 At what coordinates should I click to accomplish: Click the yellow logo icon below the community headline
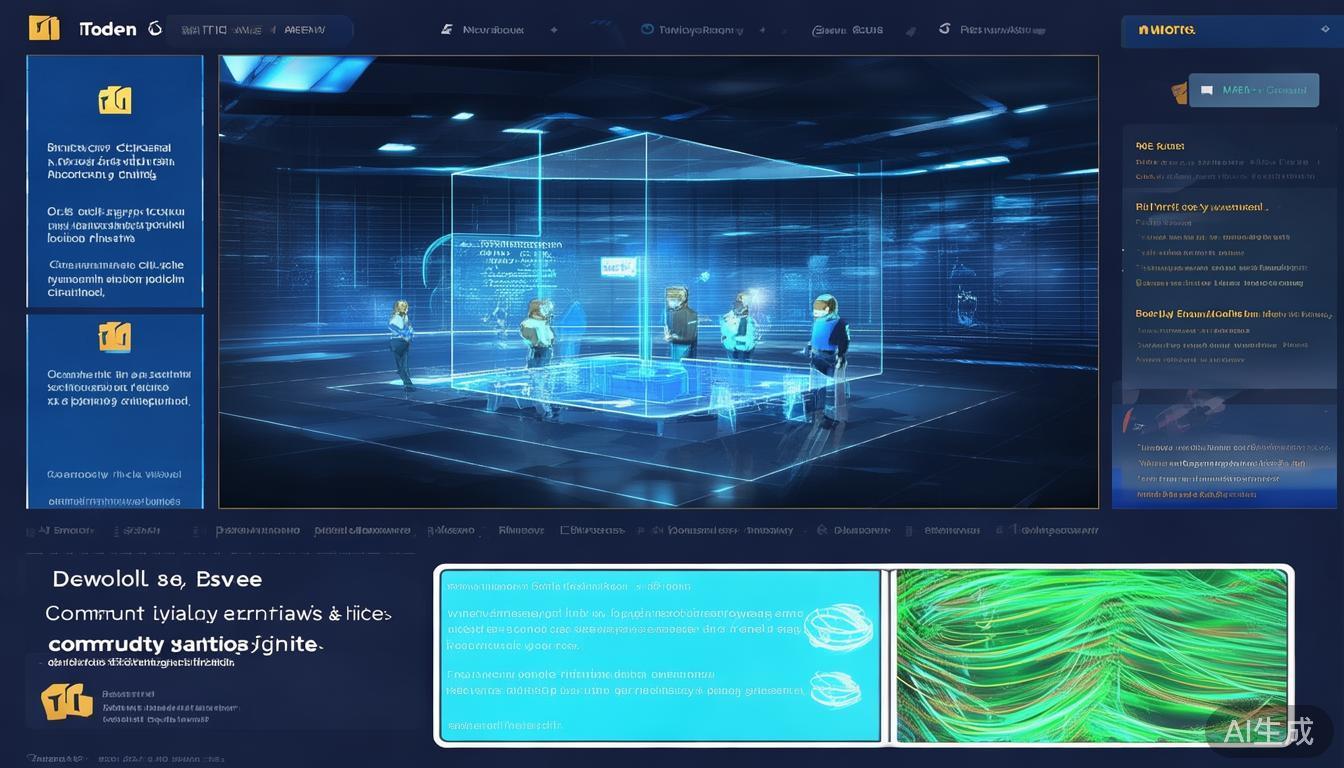[67, 702]
